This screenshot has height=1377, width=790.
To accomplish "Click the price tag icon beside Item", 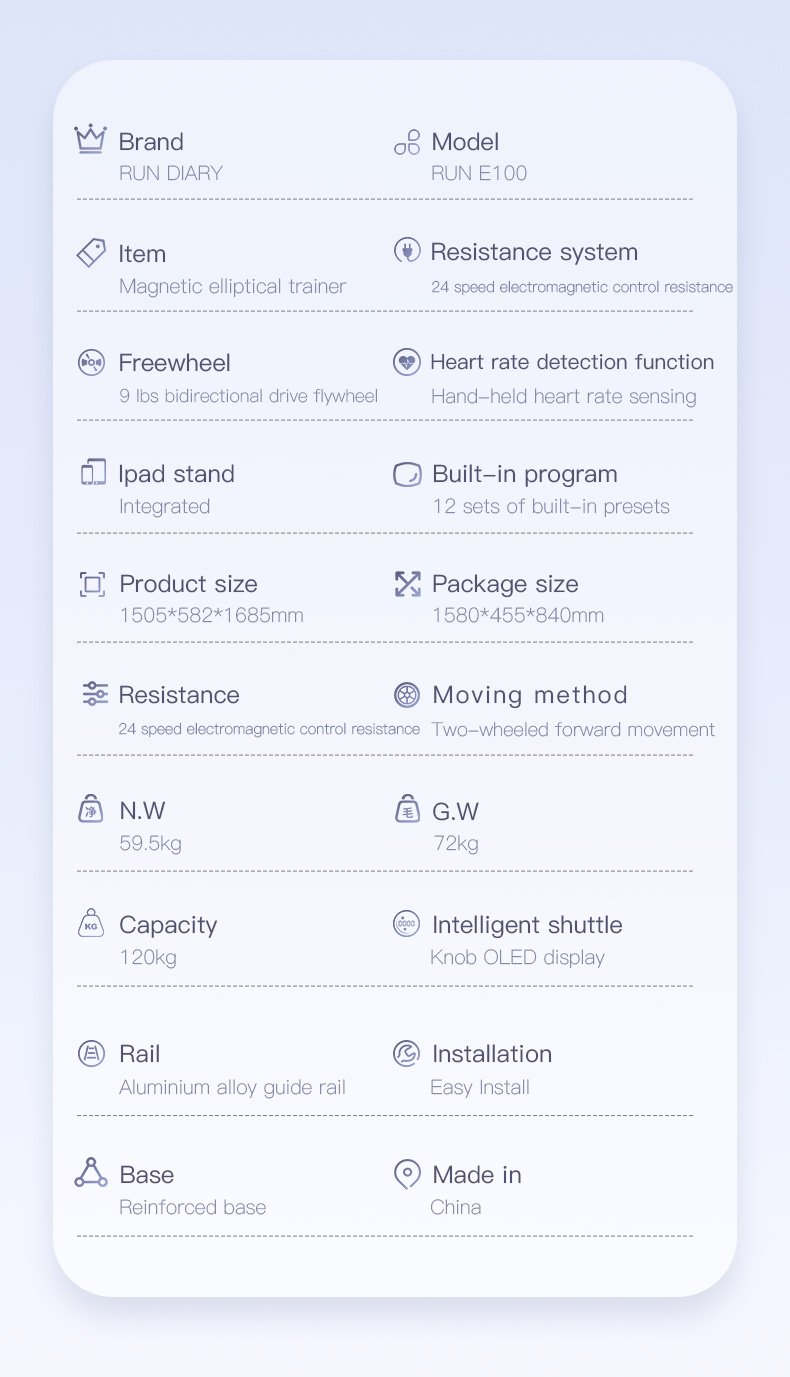I will 91,252.
